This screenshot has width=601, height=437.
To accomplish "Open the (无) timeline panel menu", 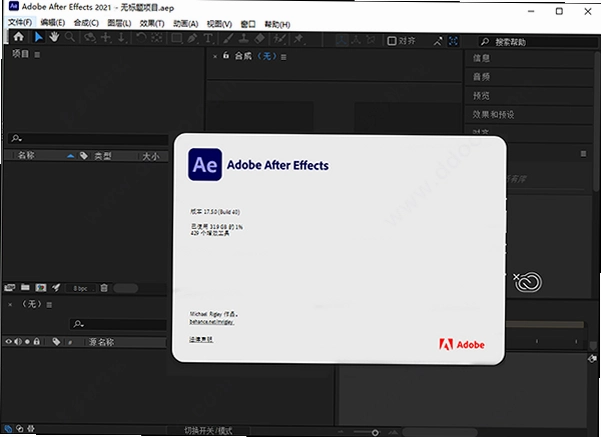I will tap(49, 305).
